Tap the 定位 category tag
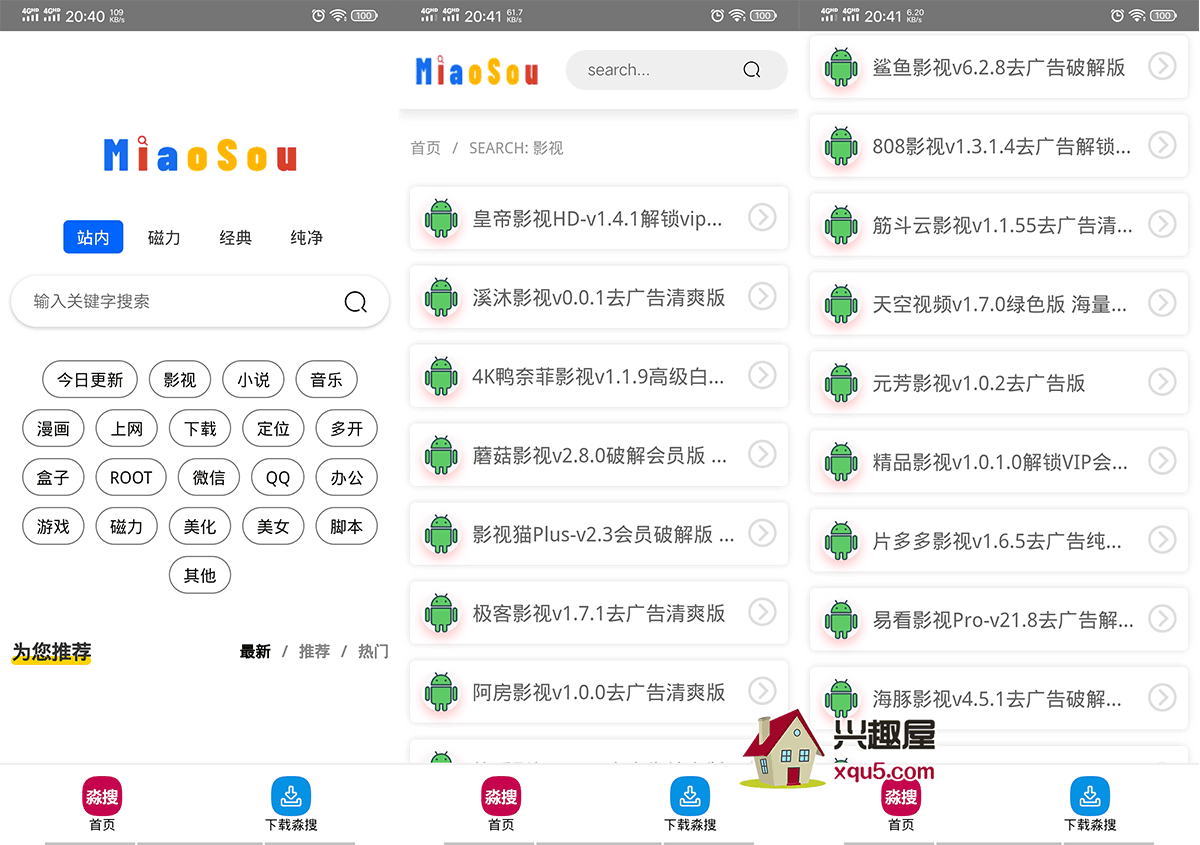The width and height of the screenshot is (1200, 845). coord(273,429)
